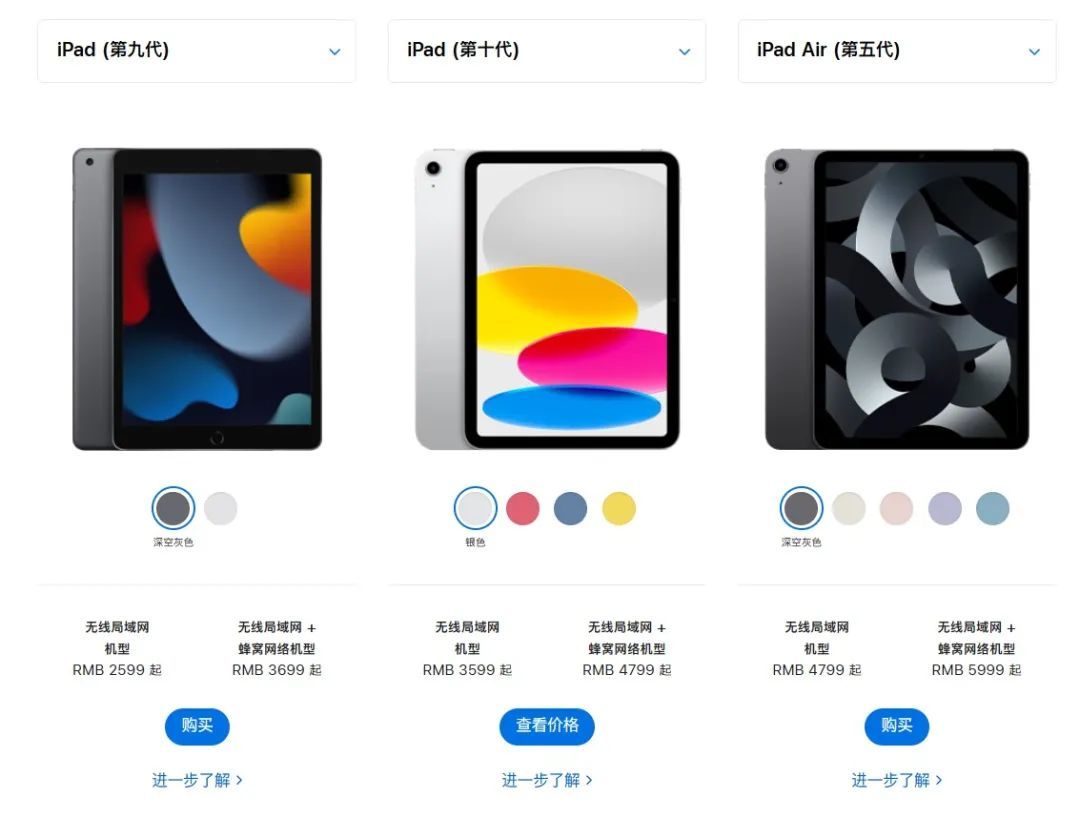Open 进一步了解 link under iPad 第九代

pos(197,780)
